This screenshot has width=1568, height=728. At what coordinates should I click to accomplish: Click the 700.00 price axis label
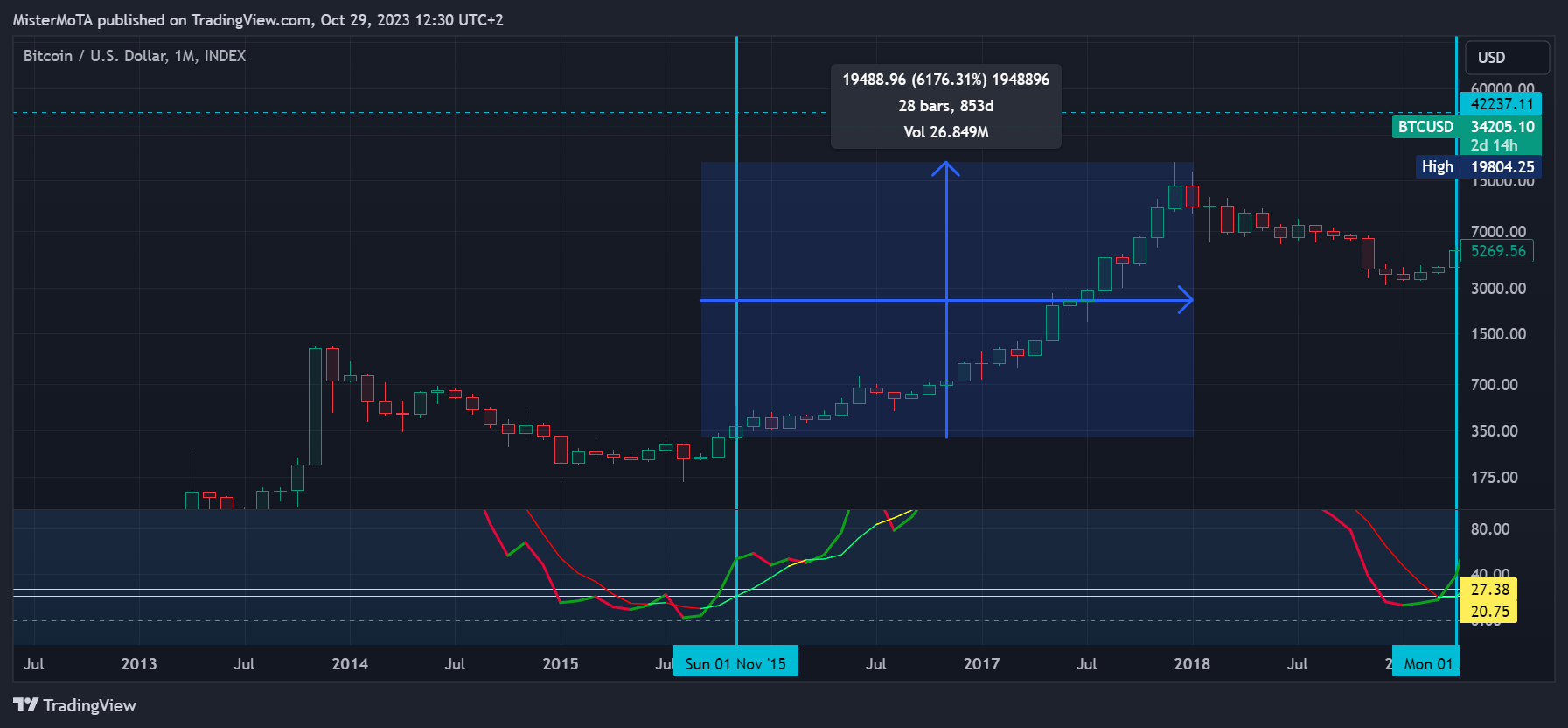point(1494,385)
